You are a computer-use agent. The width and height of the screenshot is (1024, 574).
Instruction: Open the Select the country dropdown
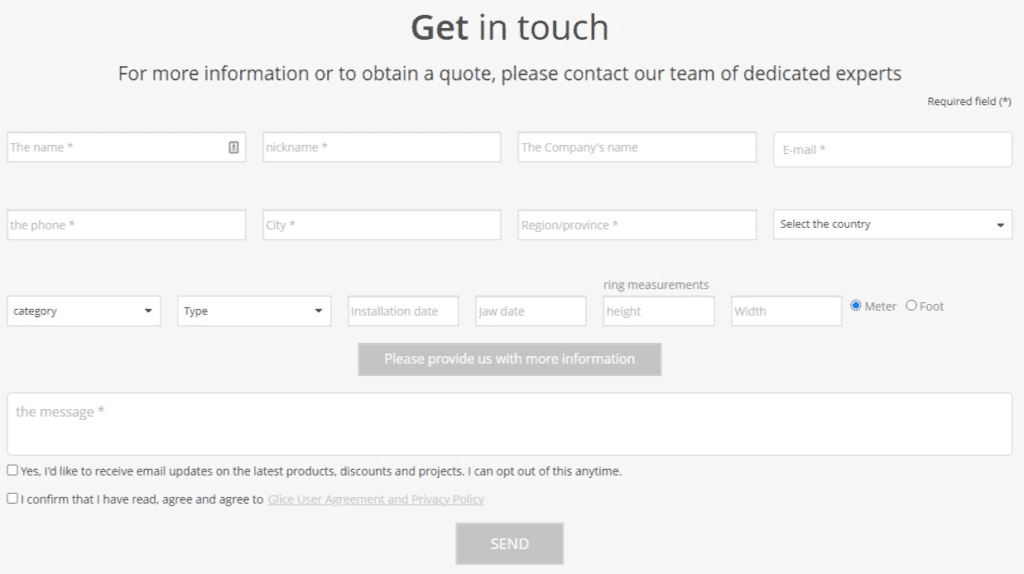[x=893, y=224]
